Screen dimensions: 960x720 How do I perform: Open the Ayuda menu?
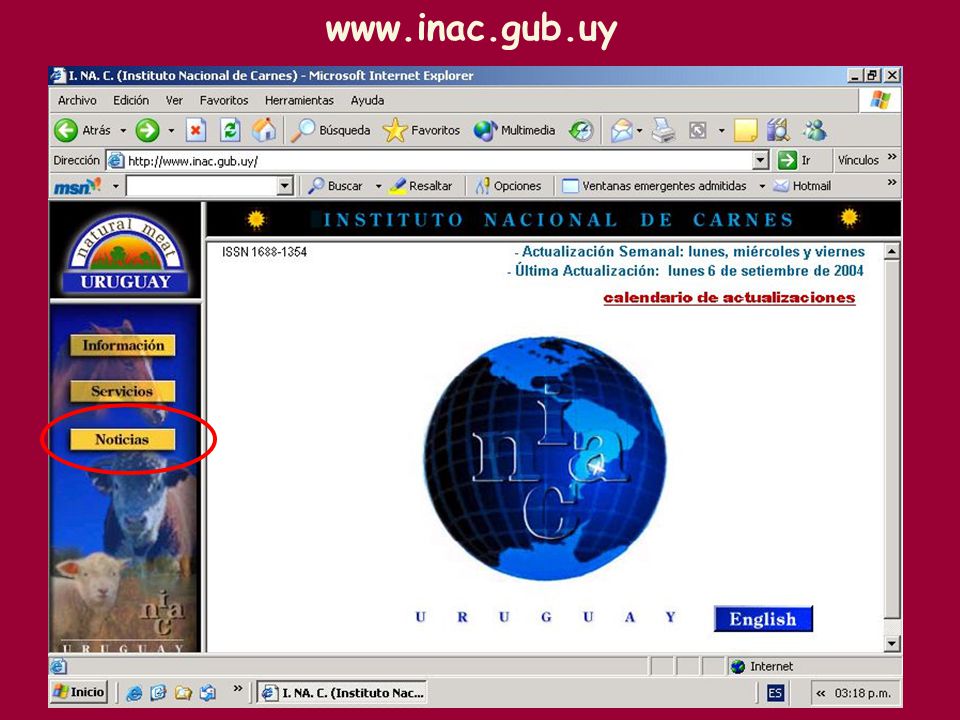pyautogui.click(x=367, y=100)
